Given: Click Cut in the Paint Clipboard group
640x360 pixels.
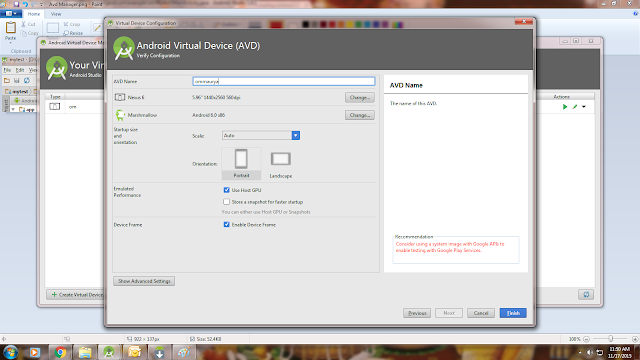Looking at the screenshot, I should point(29,24).
